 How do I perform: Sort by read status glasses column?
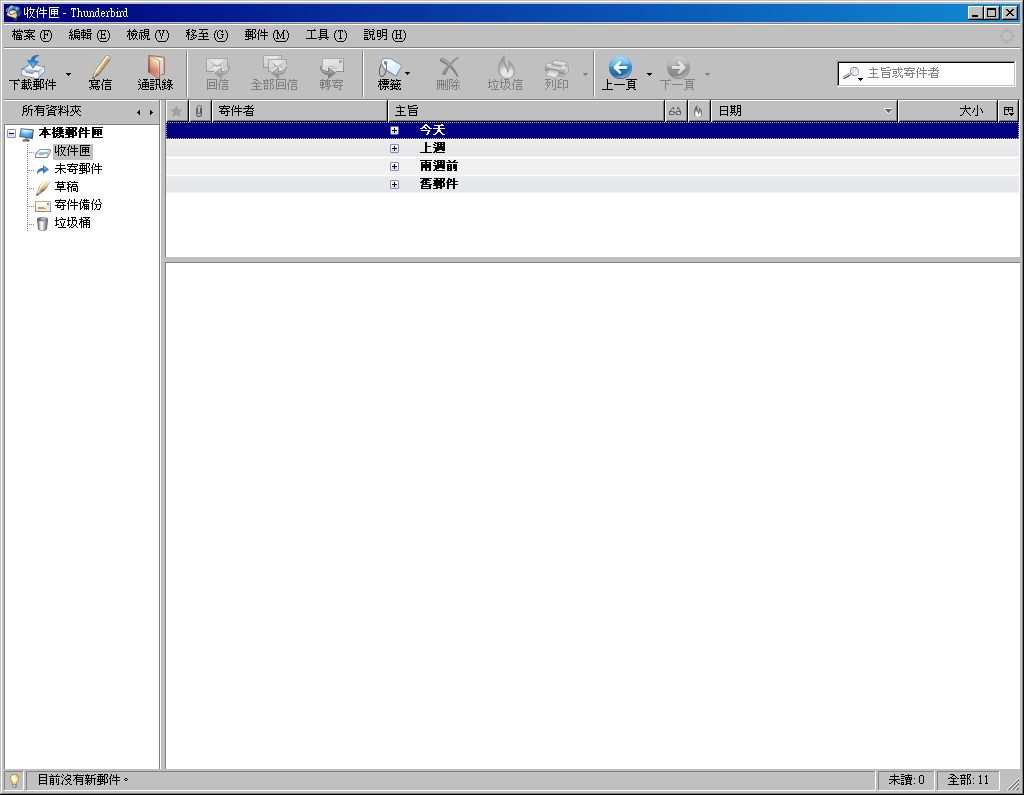[x=676, y=111]
